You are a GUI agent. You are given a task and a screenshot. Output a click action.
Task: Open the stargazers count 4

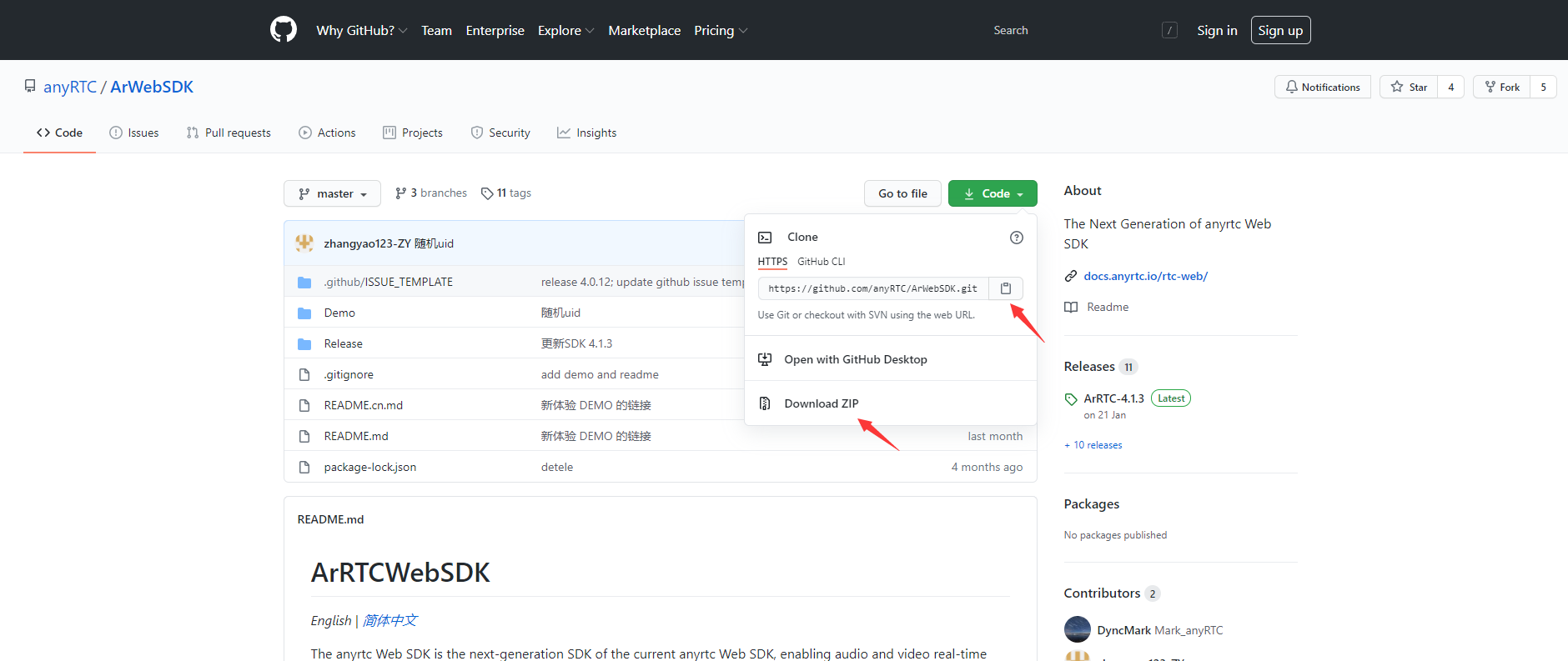click(x=1450, y=87)
